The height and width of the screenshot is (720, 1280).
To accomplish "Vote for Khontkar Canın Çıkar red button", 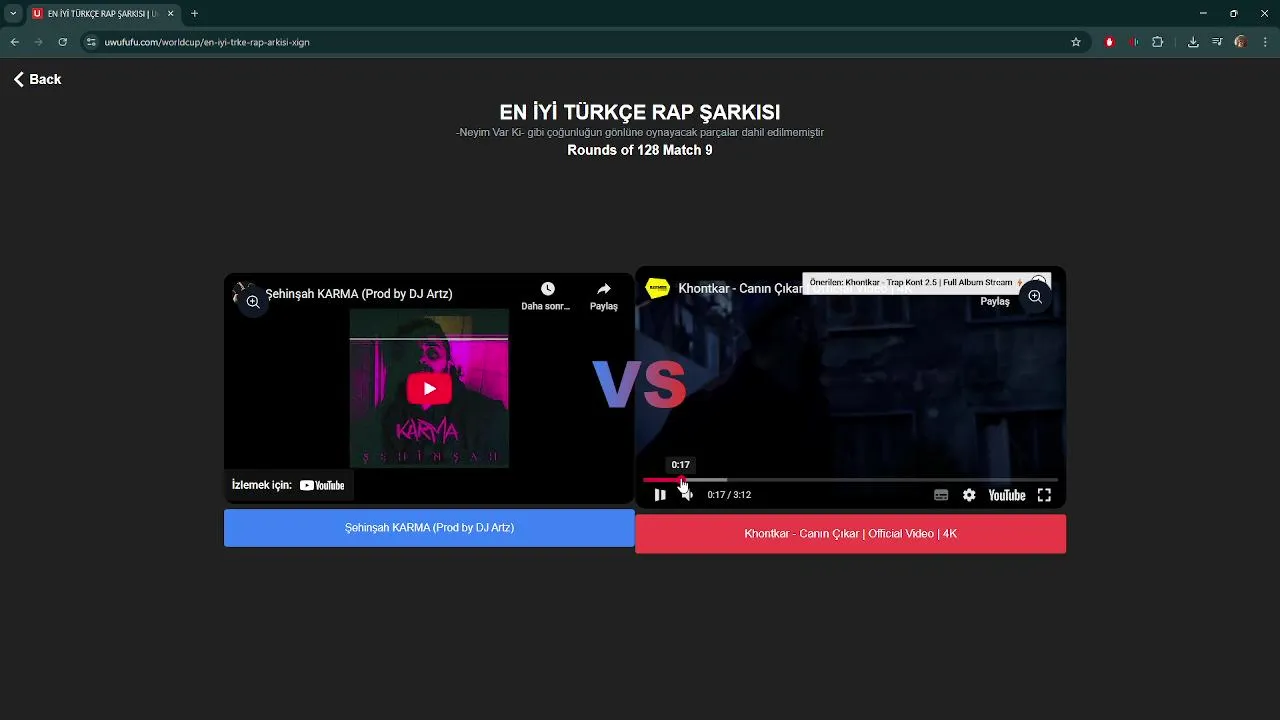I will pyautogui.click(x=850, y=534).
